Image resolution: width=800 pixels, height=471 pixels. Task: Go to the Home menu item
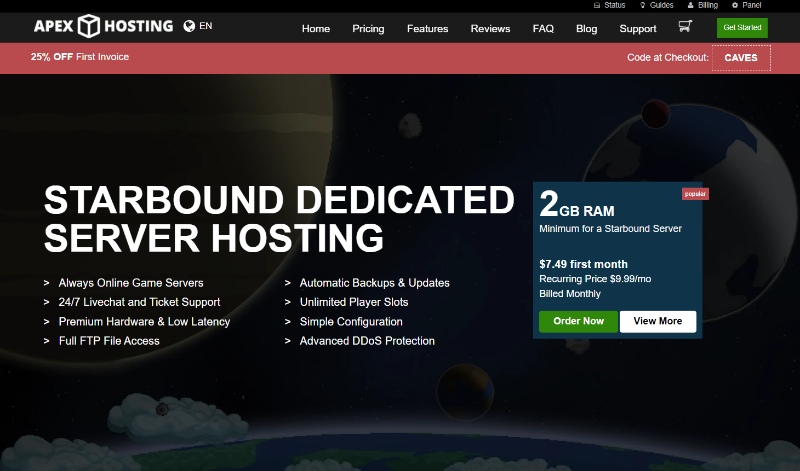click(x=316, y=29)
